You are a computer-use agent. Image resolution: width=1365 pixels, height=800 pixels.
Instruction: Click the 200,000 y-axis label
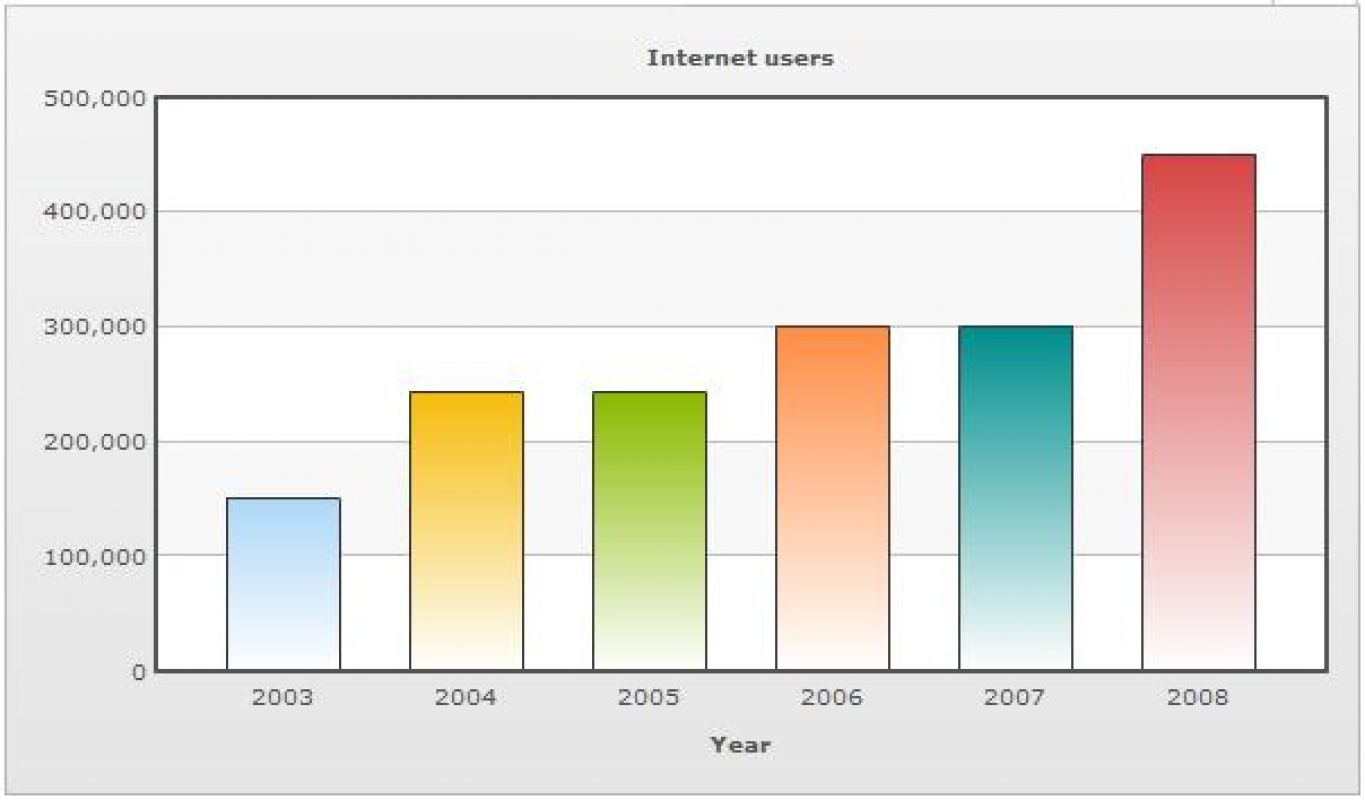click(96, 442)
